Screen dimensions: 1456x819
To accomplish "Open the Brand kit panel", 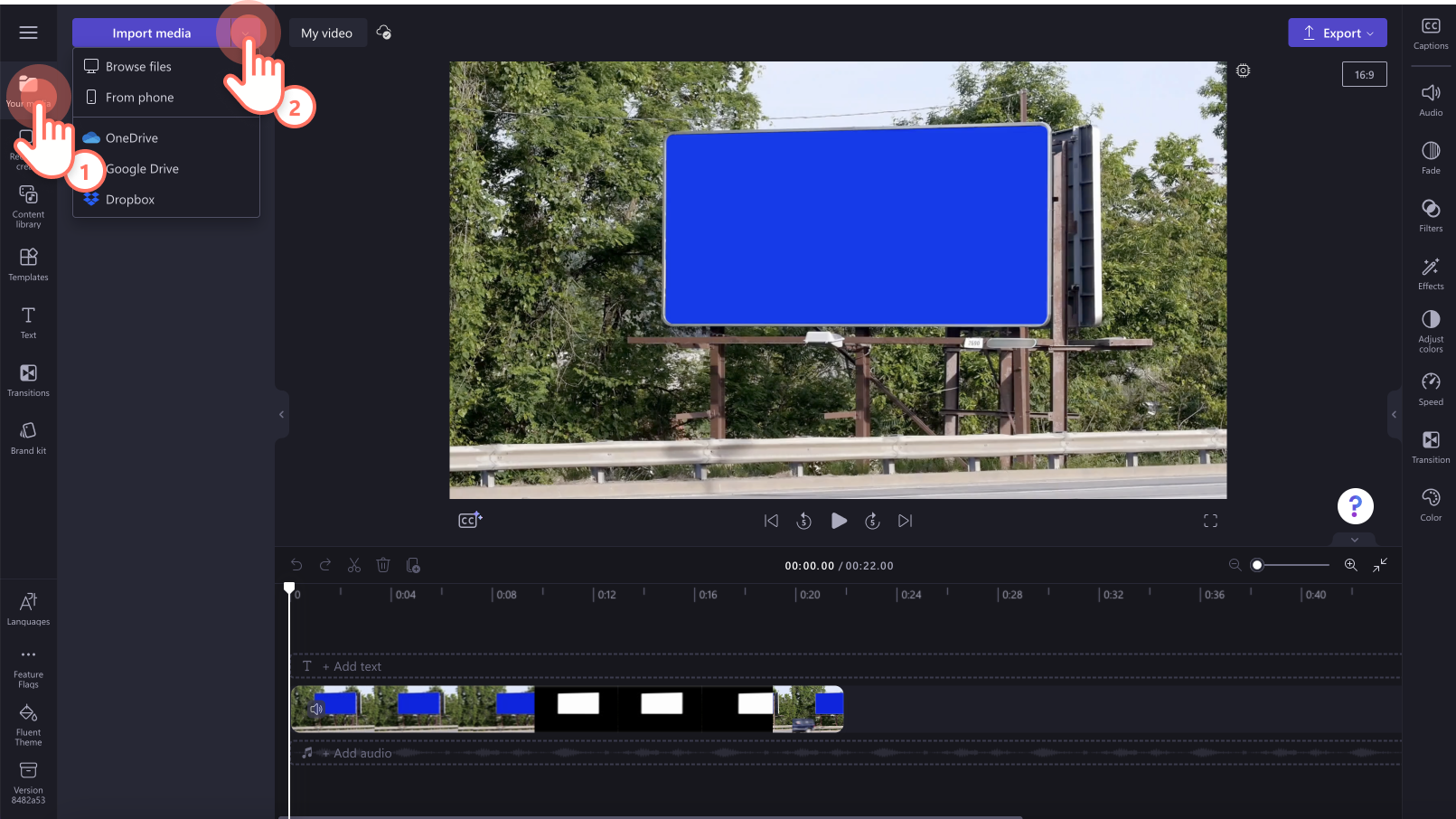I will pos(28,438).
